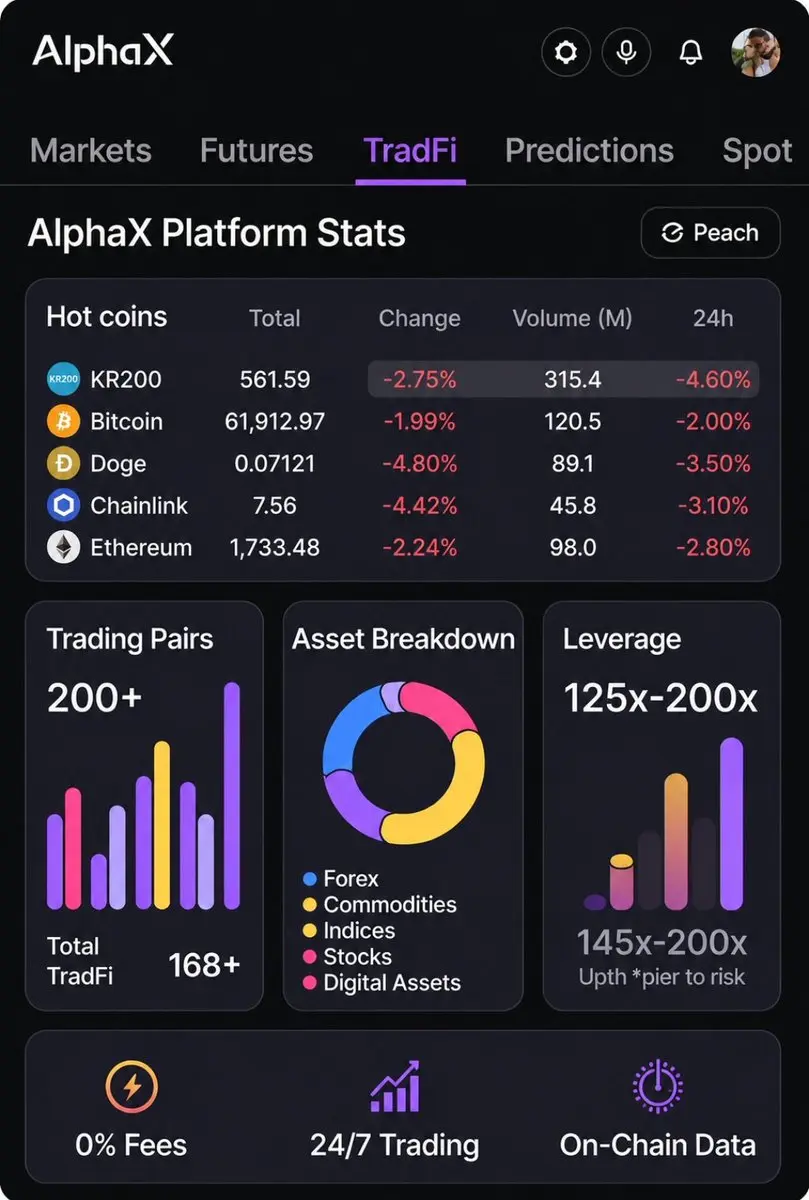Viewport: 809px width, 1200px height.
Task: Select the Forex legend color dot
Action: pyautogui.click(x=310, y=879)
